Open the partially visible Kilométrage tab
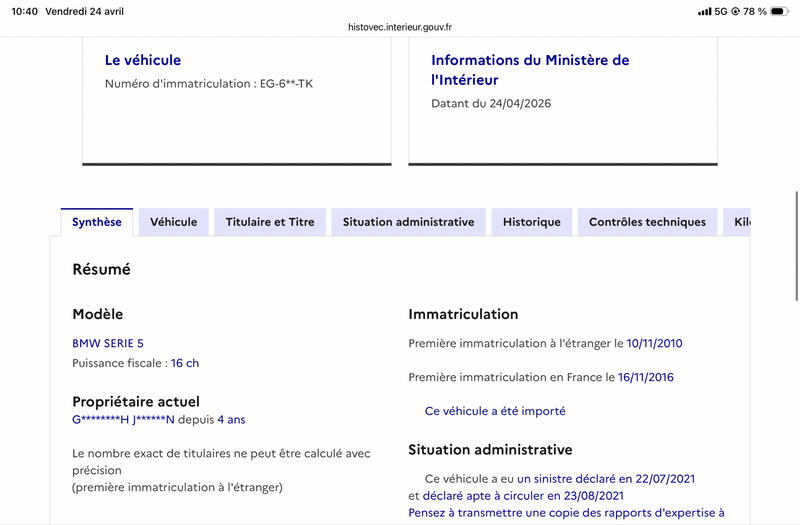800x525 pixels. pyautogui.click(x=736, y=222)
